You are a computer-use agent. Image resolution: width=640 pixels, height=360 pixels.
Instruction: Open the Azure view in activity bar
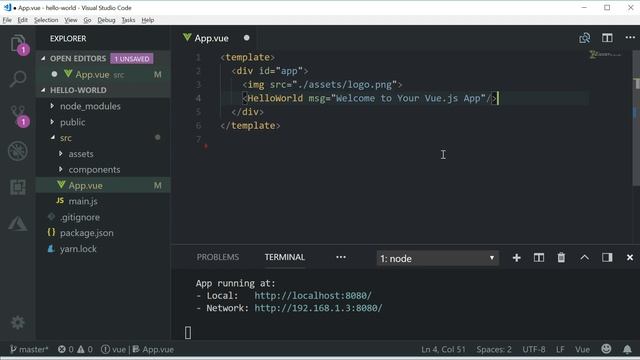pyautogui.click(x=18, y=223)
